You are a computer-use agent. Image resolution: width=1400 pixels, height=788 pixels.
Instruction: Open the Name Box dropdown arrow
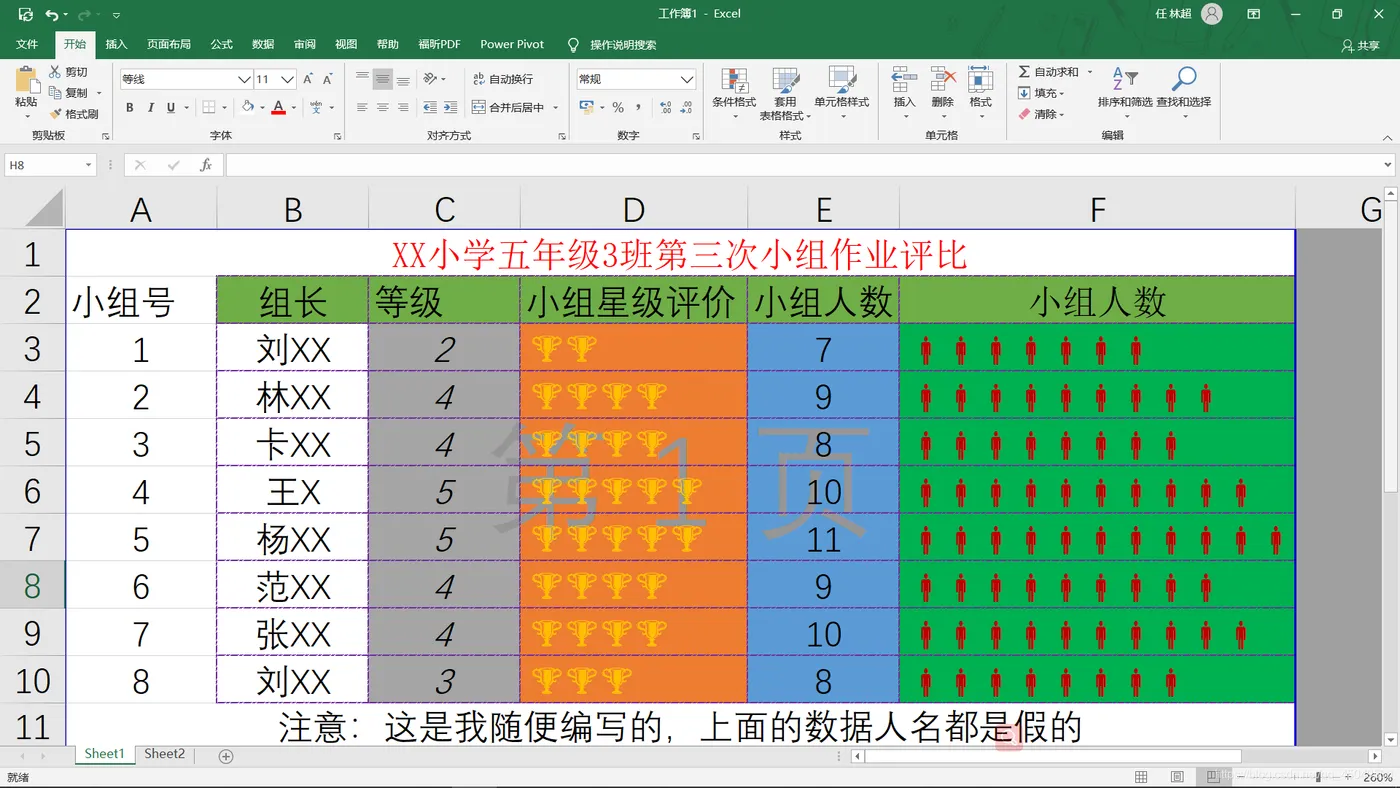tap(88, 165)
